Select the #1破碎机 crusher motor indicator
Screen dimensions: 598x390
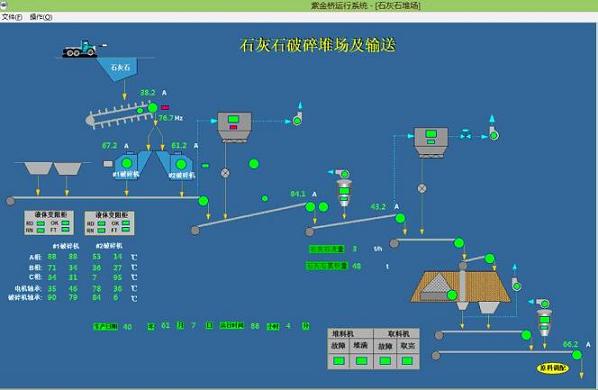point(127,164)
